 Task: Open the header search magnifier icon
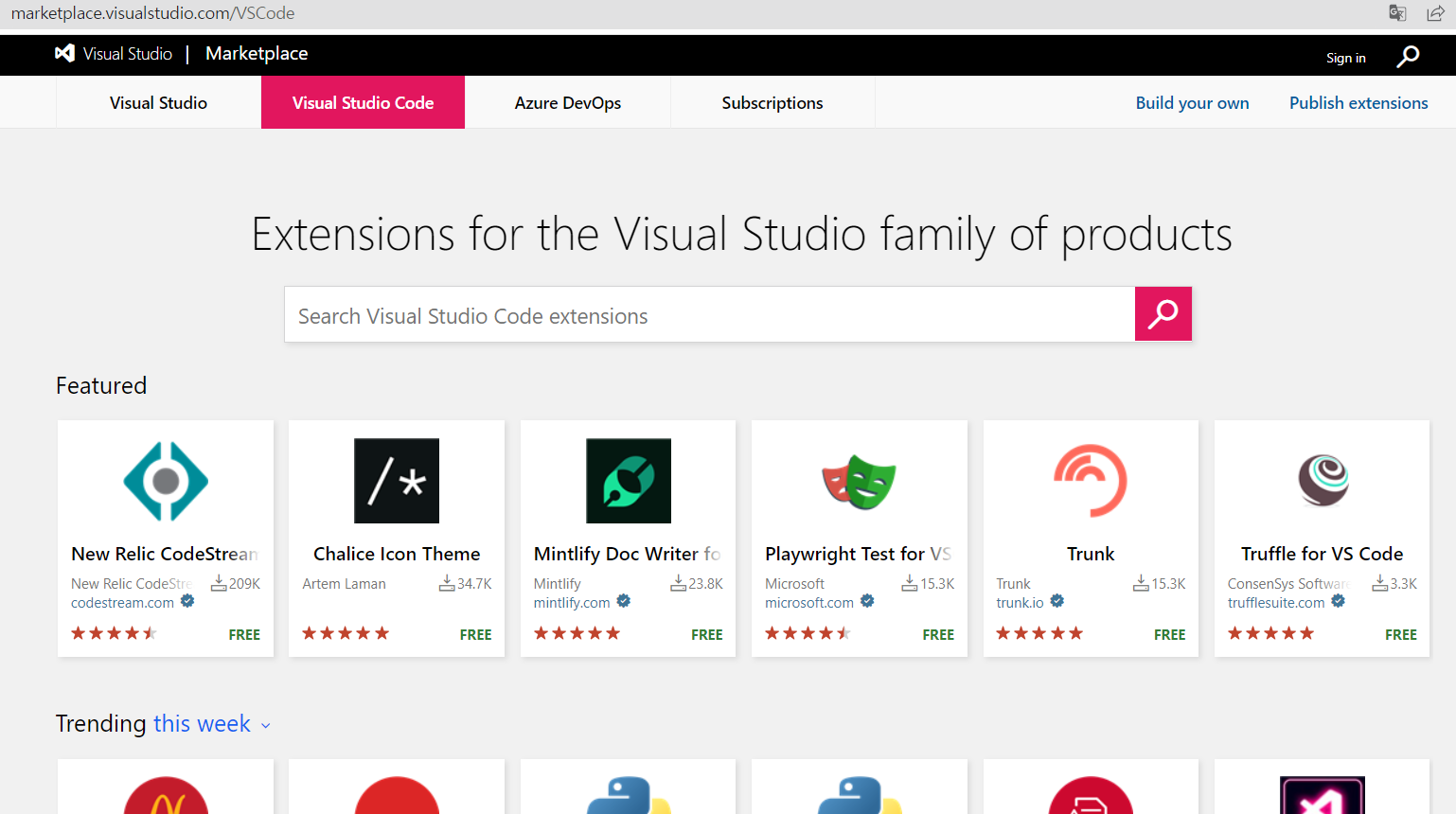click(1408, 57)
